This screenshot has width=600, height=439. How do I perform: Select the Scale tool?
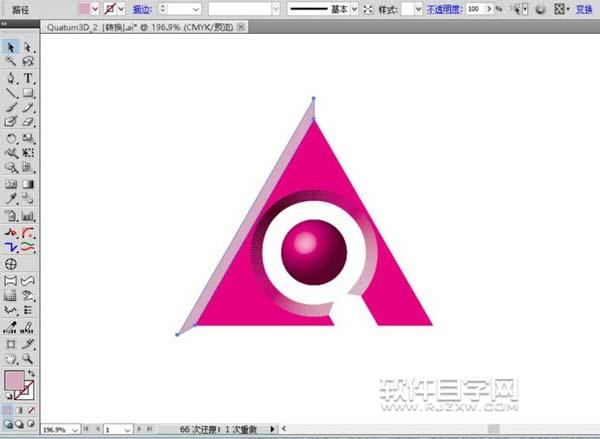28,138
